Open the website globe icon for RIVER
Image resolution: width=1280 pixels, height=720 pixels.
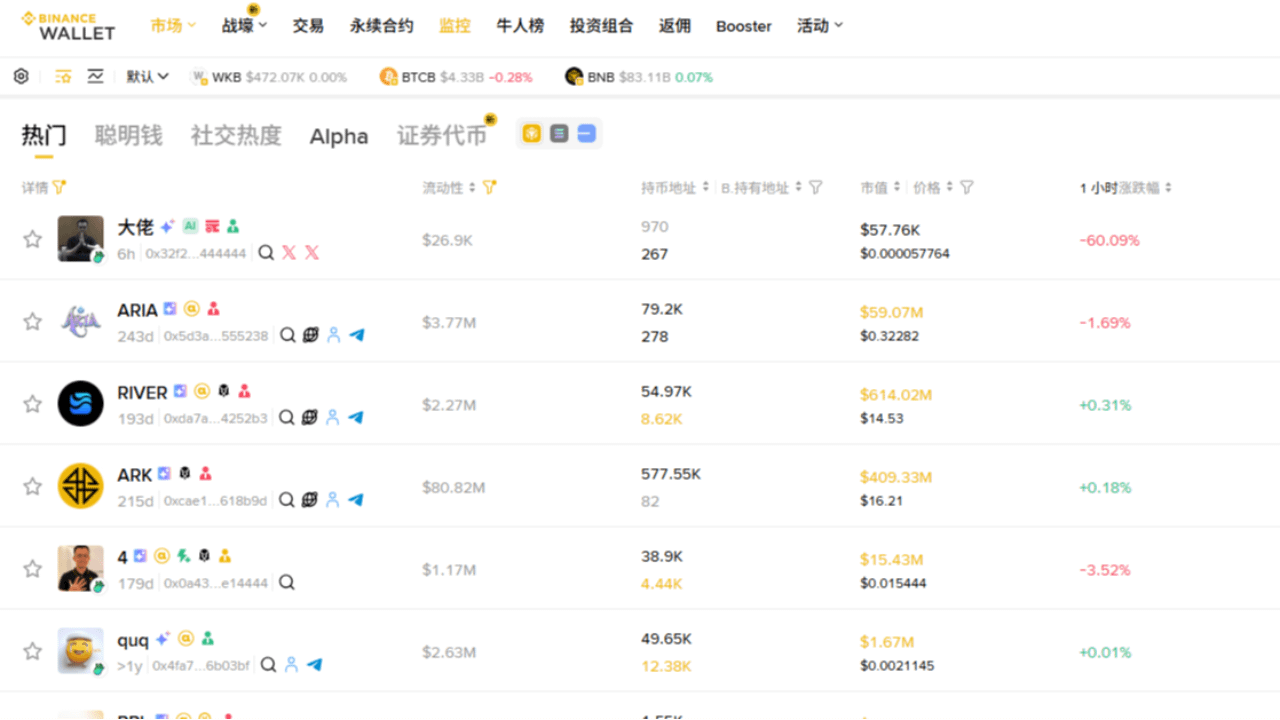(310, 417)
